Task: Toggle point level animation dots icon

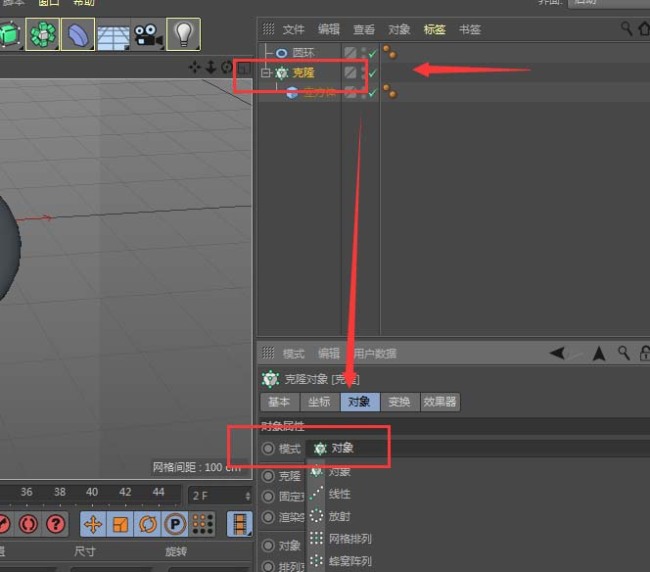Action: 202,524
